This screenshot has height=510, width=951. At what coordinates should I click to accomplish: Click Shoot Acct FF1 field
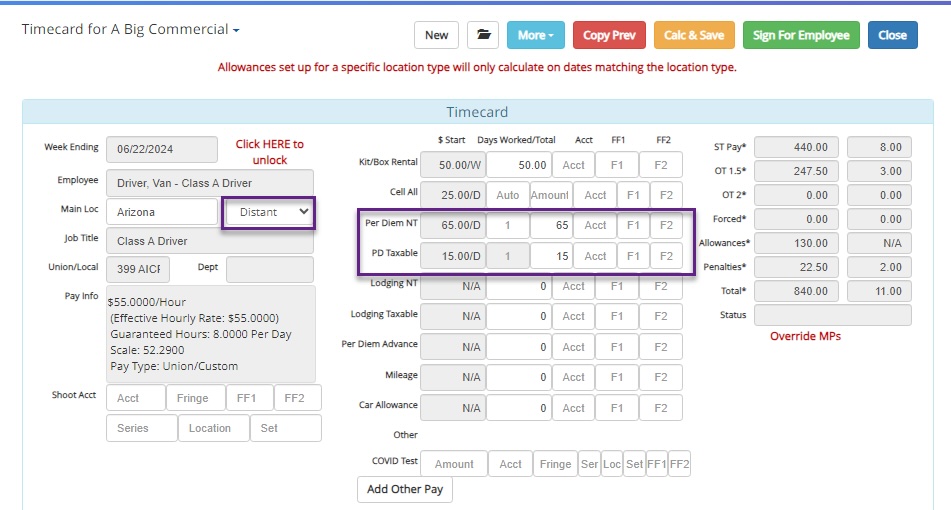click(x=249, y=398)
